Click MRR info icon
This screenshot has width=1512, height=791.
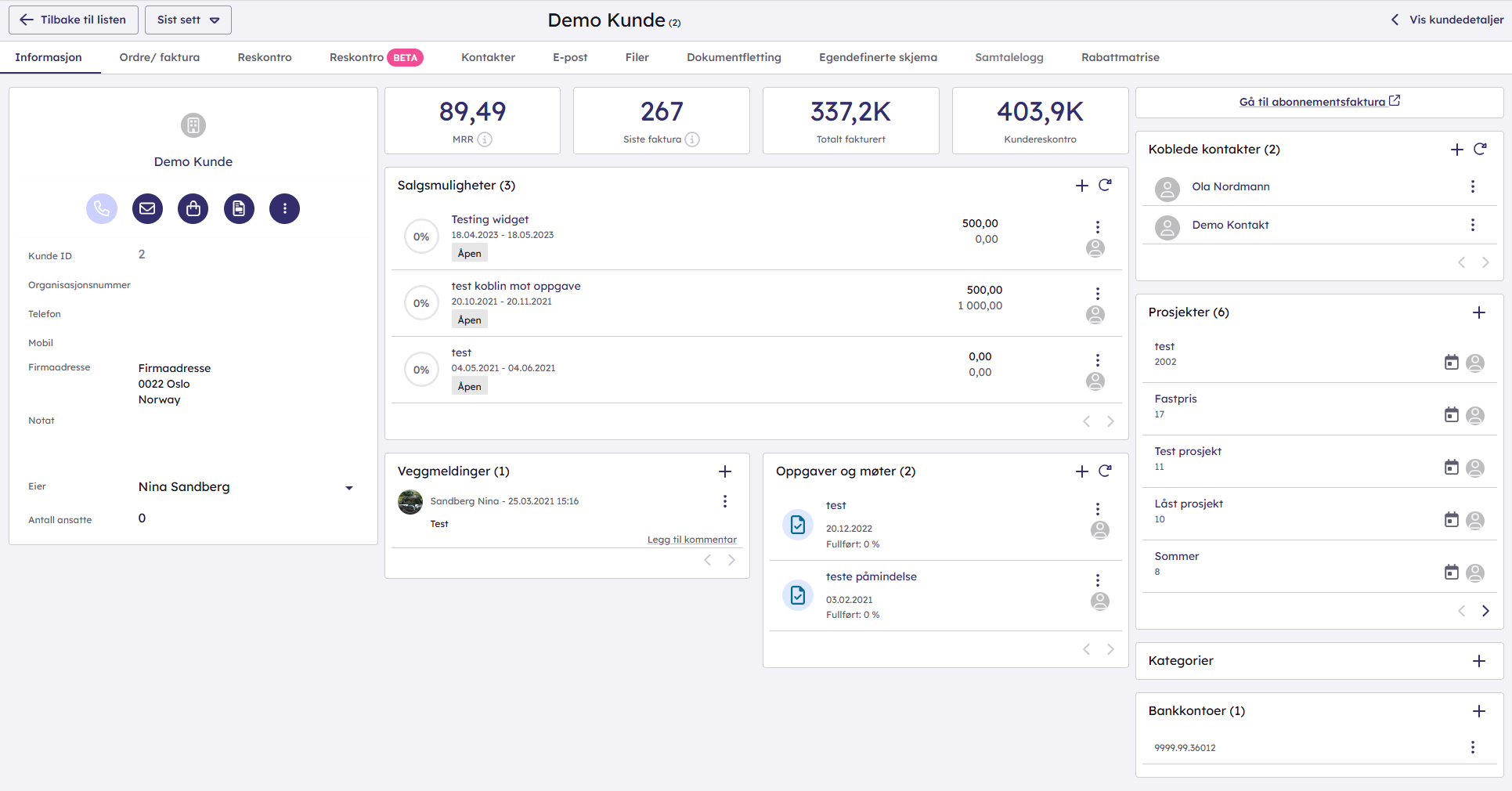click(x=485, y=139)
